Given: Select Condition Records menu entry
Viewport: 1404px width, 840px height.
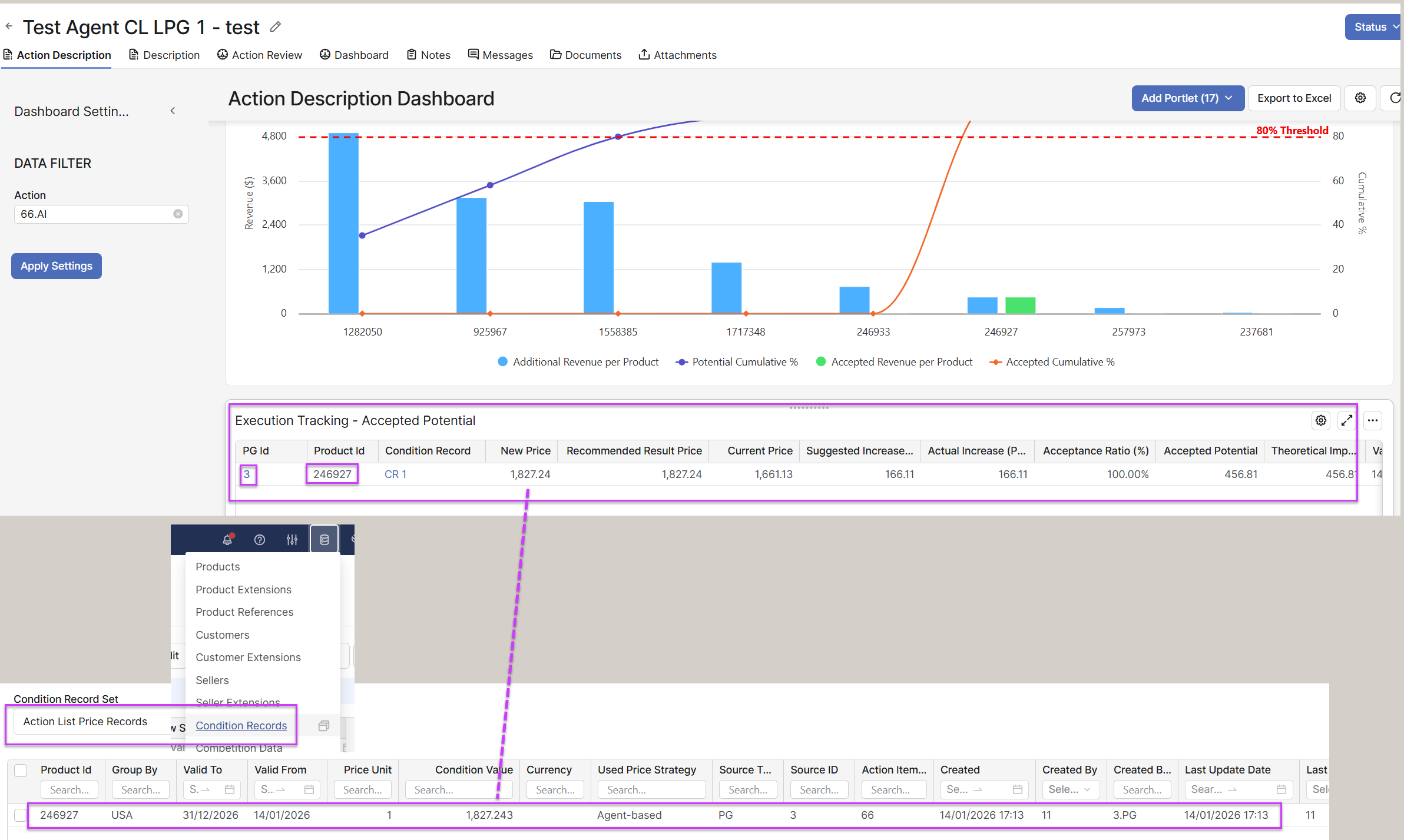Looking at the screenshot, I should pyautogui.click(x=241, y=726).
